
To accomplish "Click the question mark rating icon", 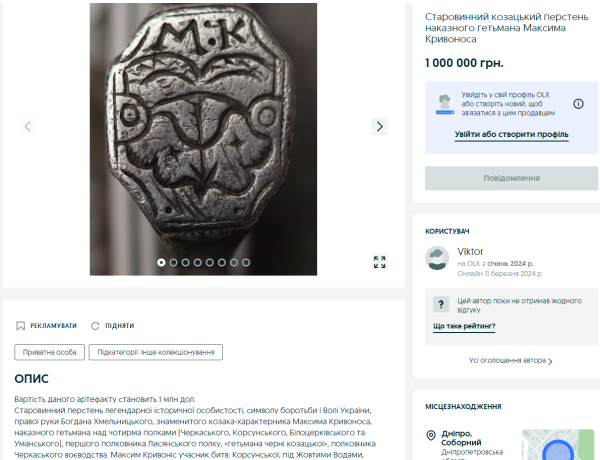I will point(440,304).
